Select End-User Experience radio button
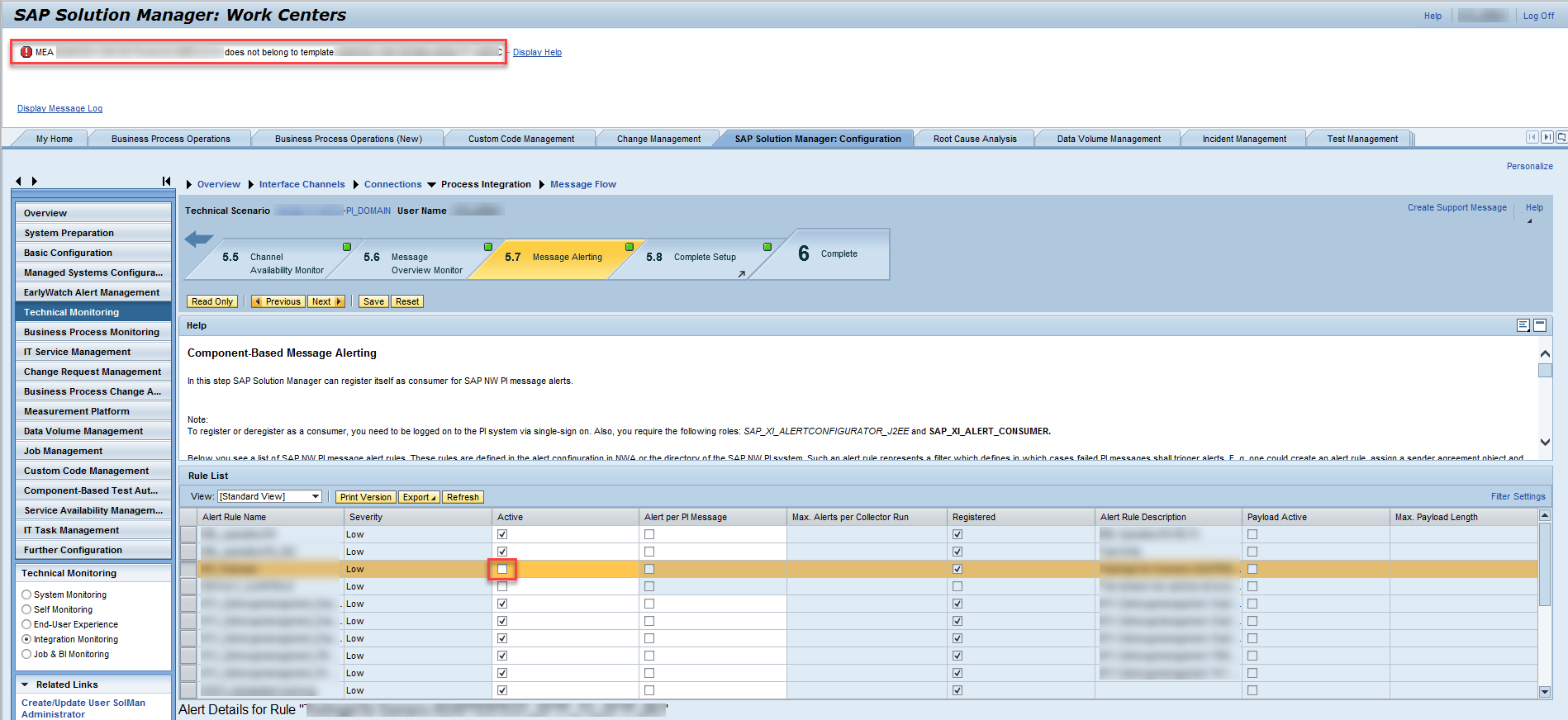The height and width of the screenshot is (720, 1568). point(26,624)
